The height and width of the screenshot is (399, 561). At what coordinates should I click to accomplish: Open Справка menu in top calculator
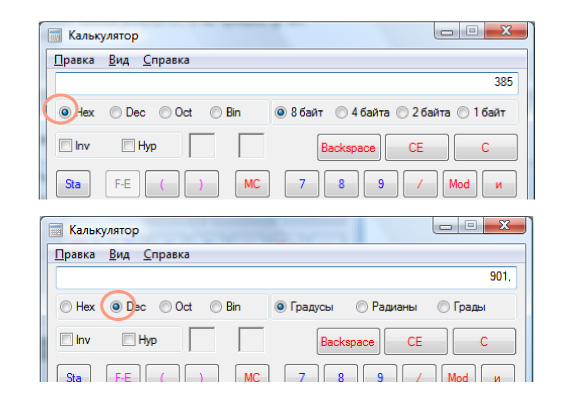(166, 60)
